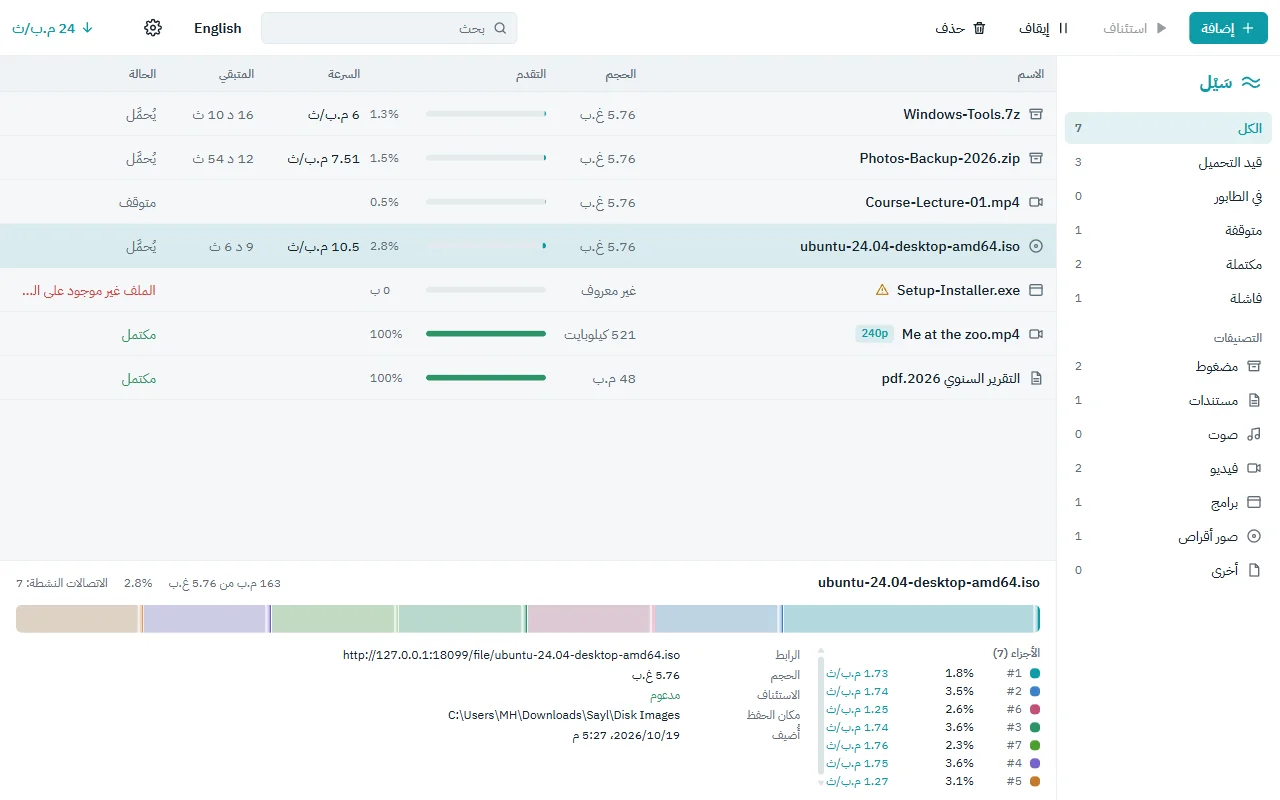
Task: Click the 7.51 م.ب/ث speed cell
Action: click(x=323, y=158)
